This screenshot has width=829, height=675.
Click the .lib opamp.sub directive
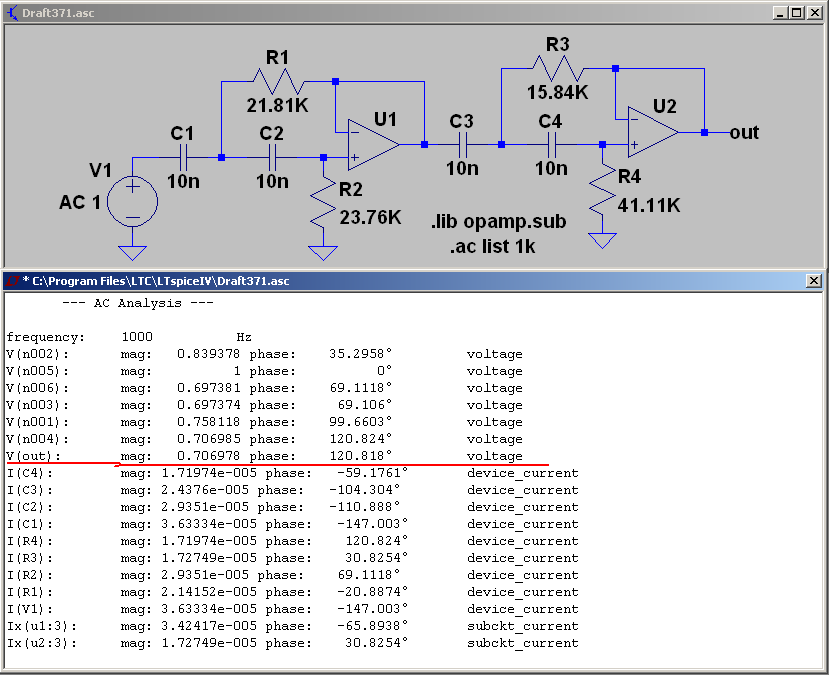point(499,221)
